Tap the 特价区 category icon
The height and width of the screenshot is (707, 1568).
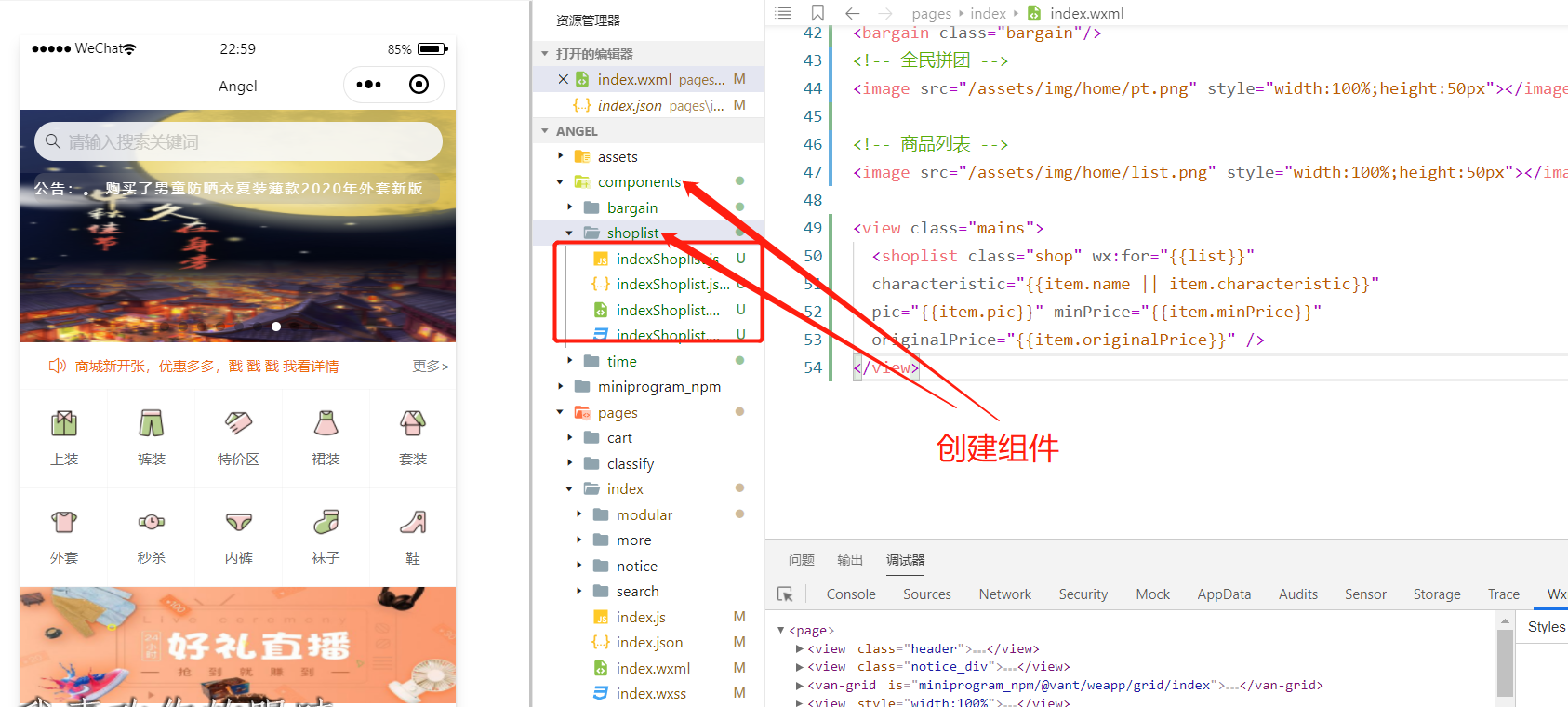coord(239,423)
